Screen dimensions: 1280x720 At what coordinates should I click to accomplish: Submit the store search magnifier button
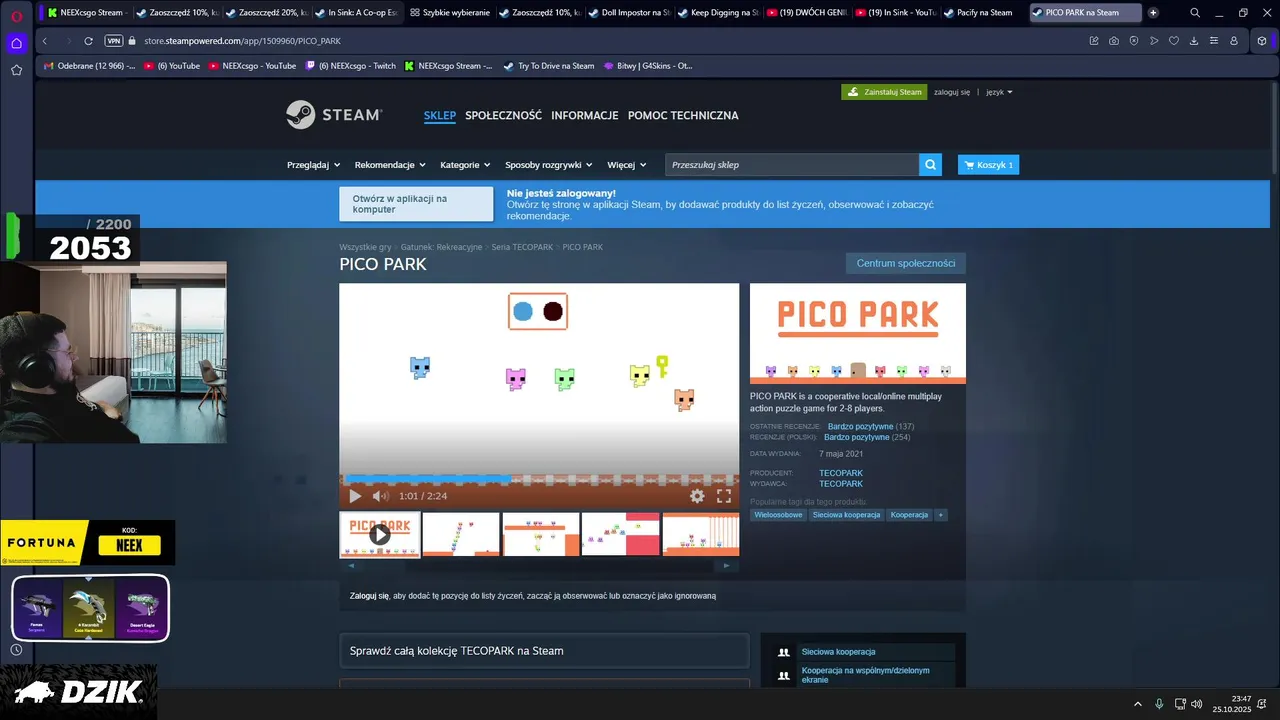click(x=931, y=165)
